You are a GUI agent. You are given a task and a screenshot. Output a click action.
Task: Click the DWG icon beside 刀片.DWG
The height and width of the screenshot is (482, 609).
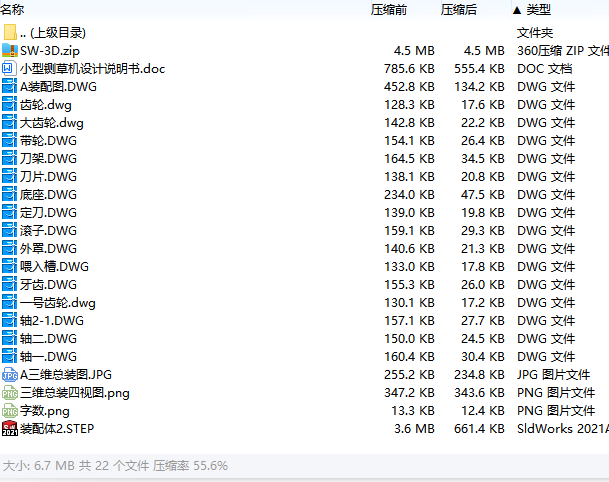10,176
